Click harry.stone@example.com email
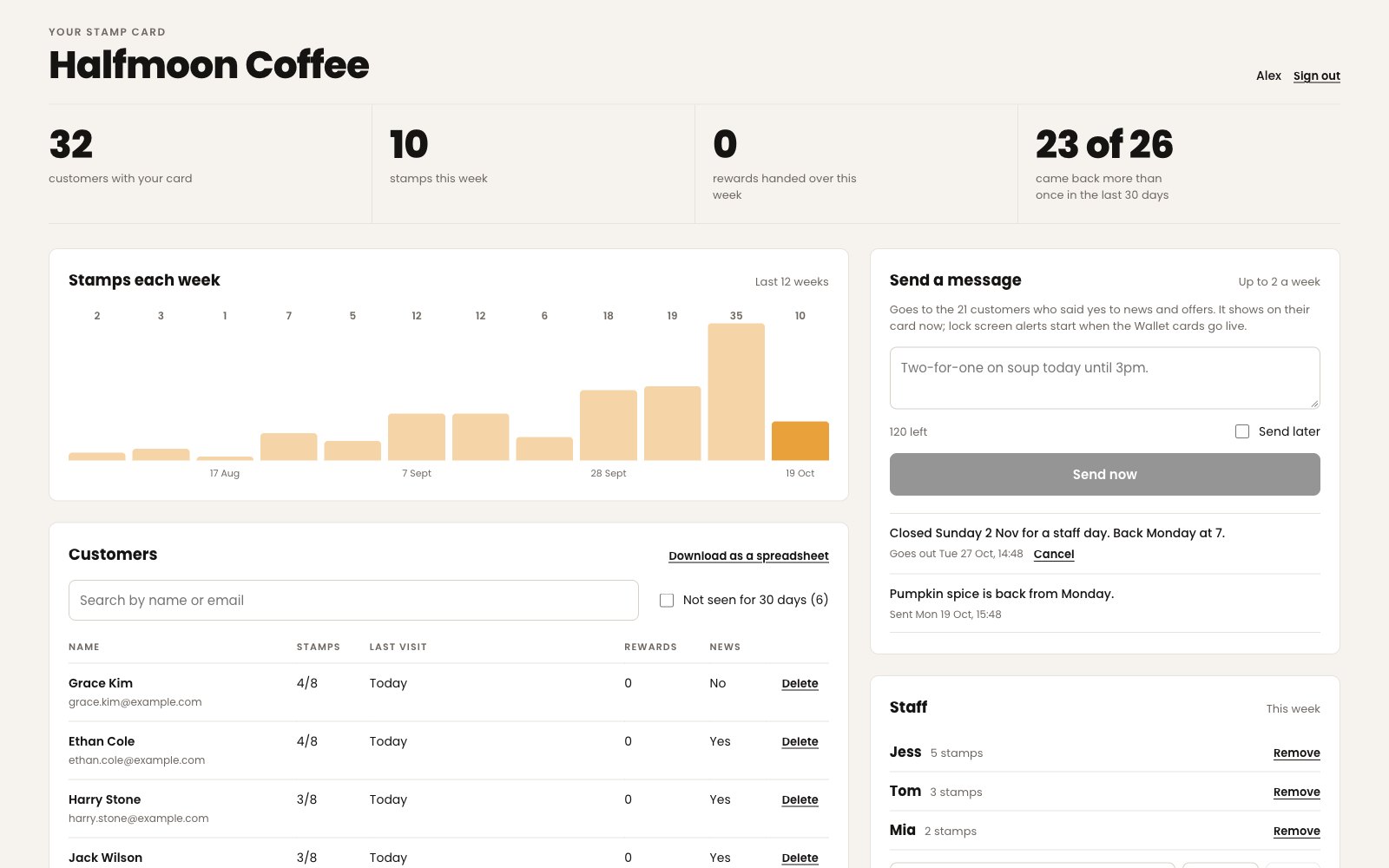The height and width of the screenshot is (868, 1389). click(139, 819)
